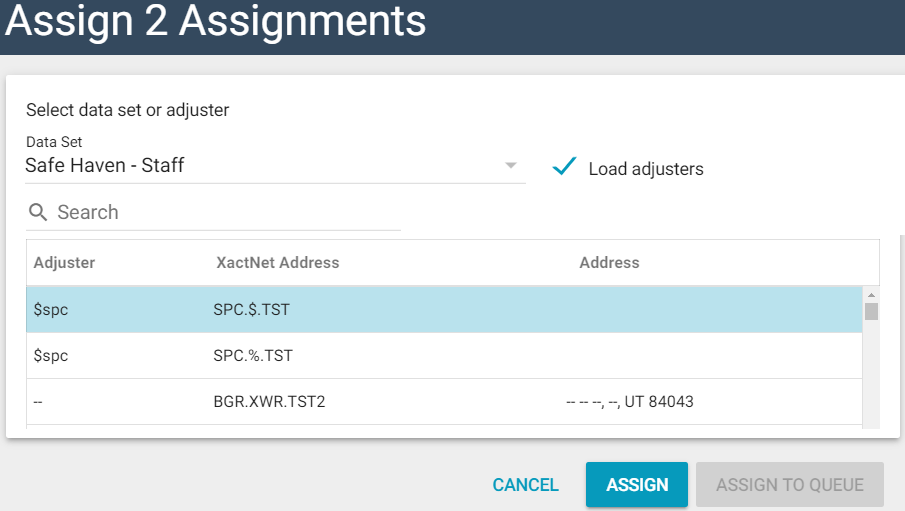
Task: Click the Load adjusters label text
Action: [x=646, y=169]
